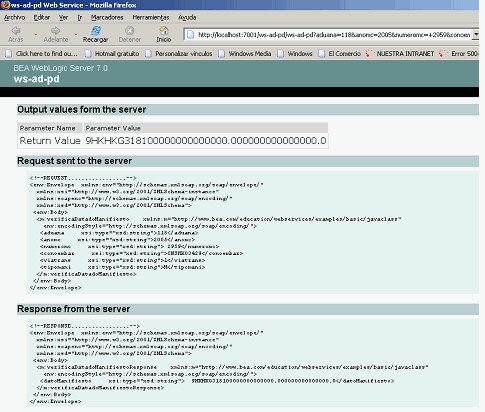Open the Herramientas menu
The height and width of the screenshot is (412, 485).
click(x=151, y=17)
